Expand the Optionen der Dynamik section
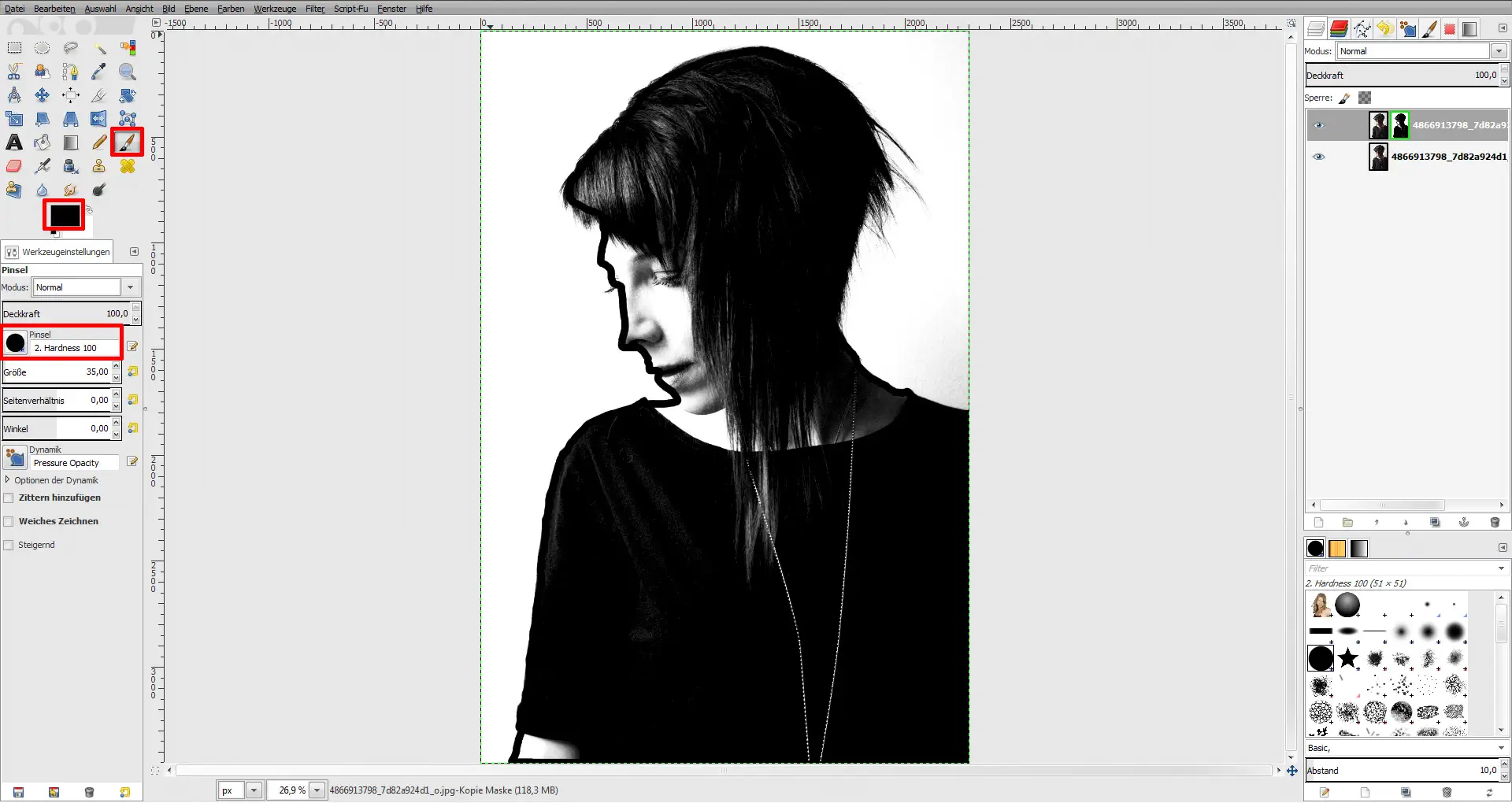The image size is (1512, 803). (7, 480)
